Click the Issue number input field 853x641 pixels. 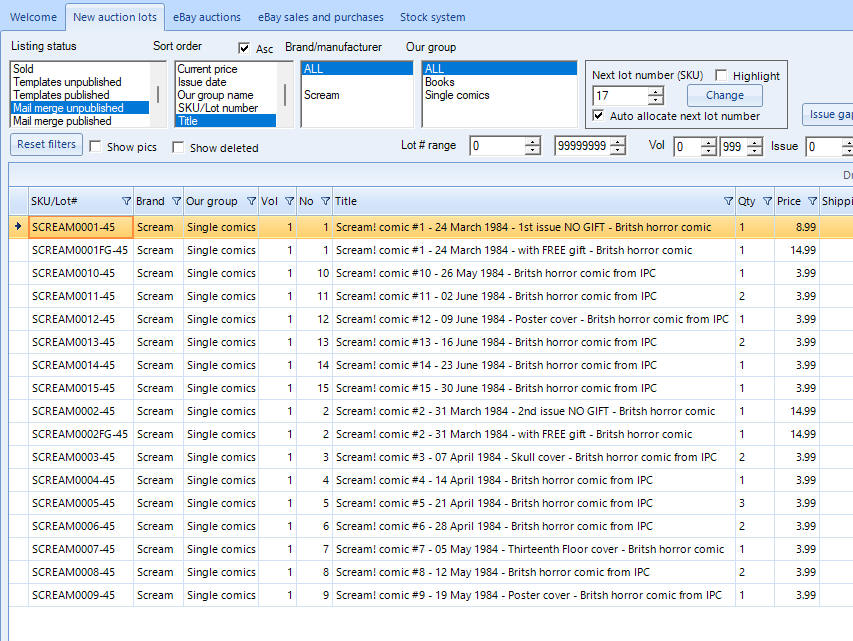tap(824, 146)
